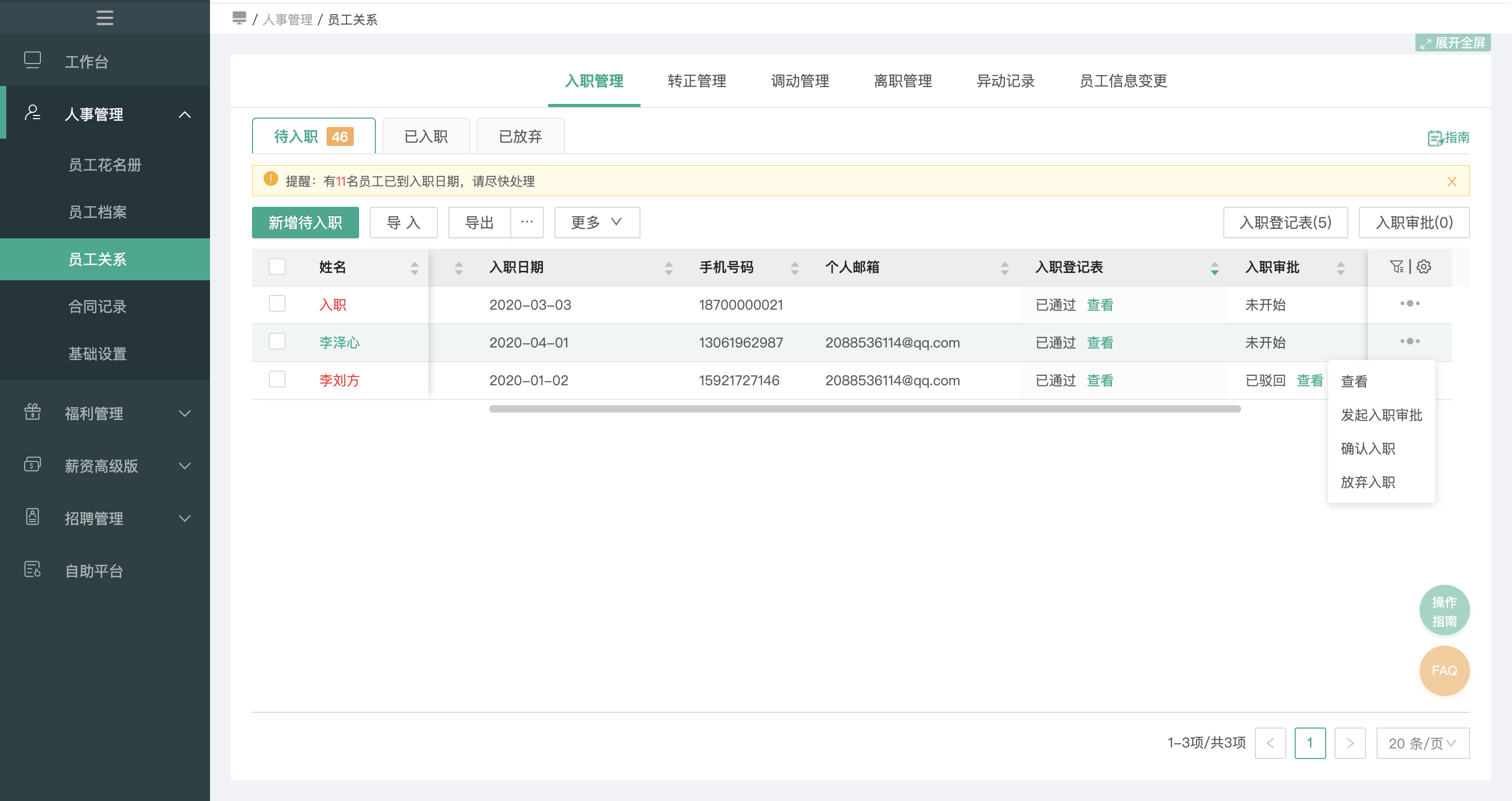
Task: Click the home monitor icon in breadcrumb
Action: [x=239, y=18]
